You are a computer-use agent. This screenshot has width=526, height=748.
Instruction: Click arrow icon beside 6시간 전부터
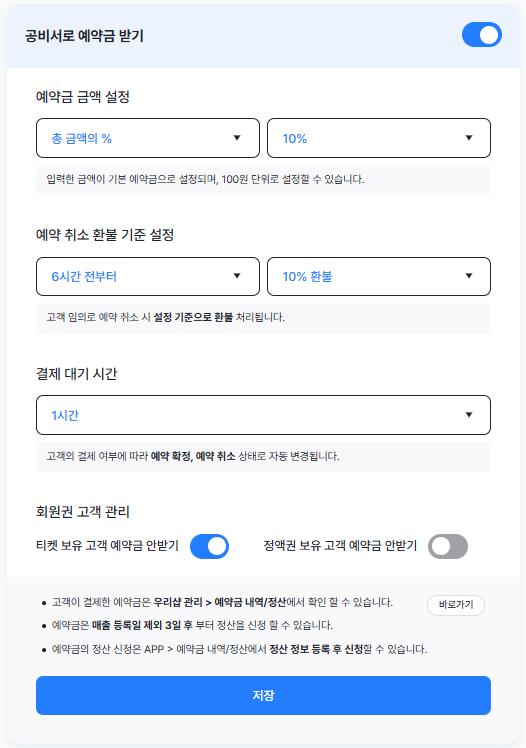pos(237,276)
